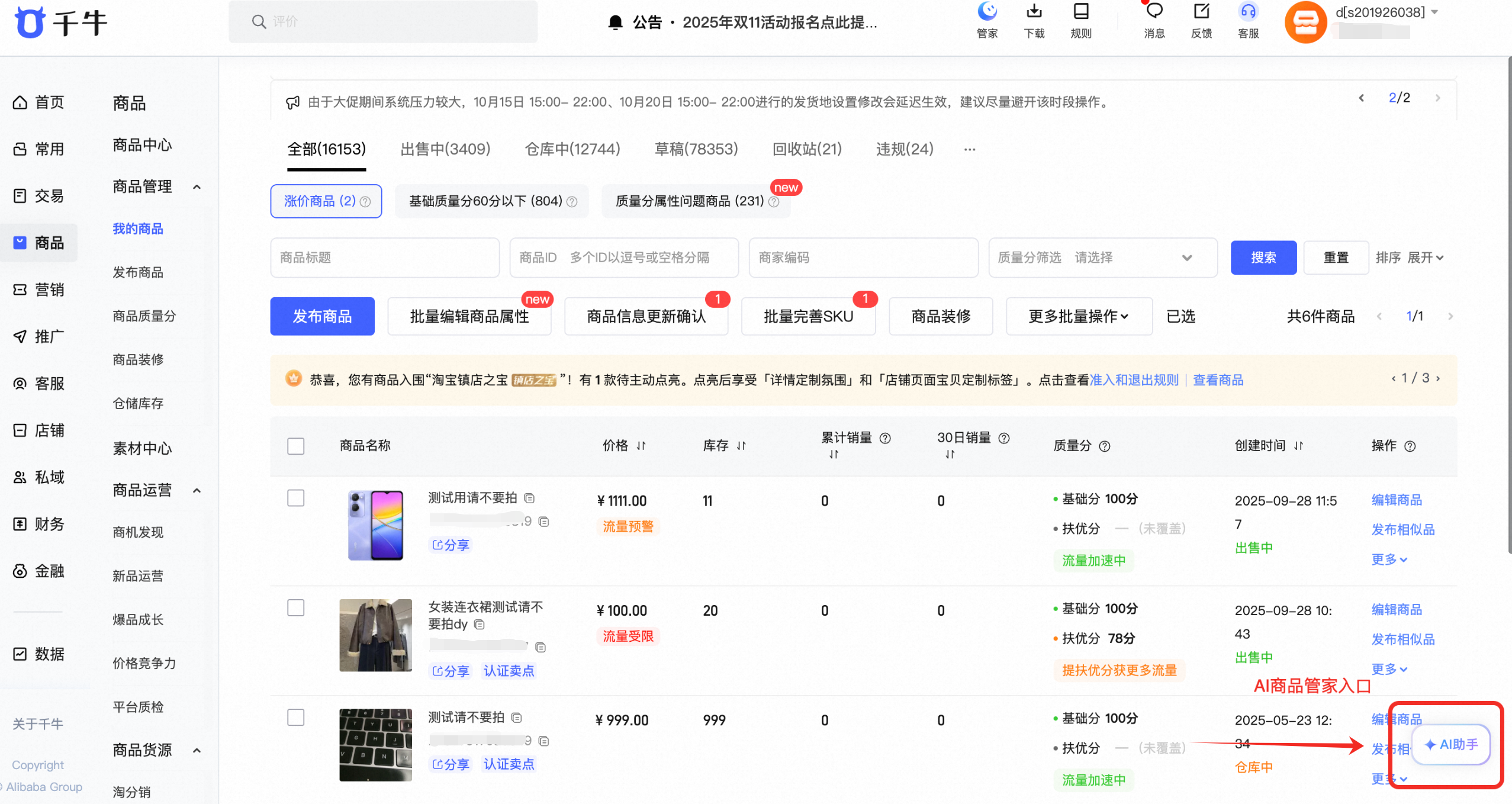Click the blue 搜索 button

click(x=1263, y=258)
